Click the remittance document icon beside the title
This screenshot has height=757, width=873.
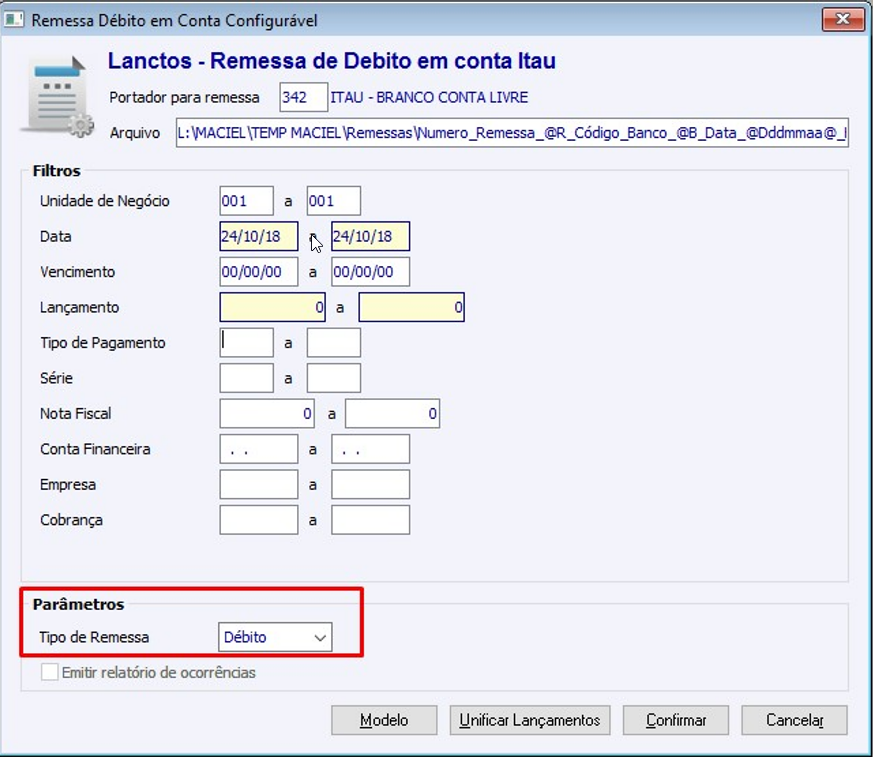coord(57,97)
